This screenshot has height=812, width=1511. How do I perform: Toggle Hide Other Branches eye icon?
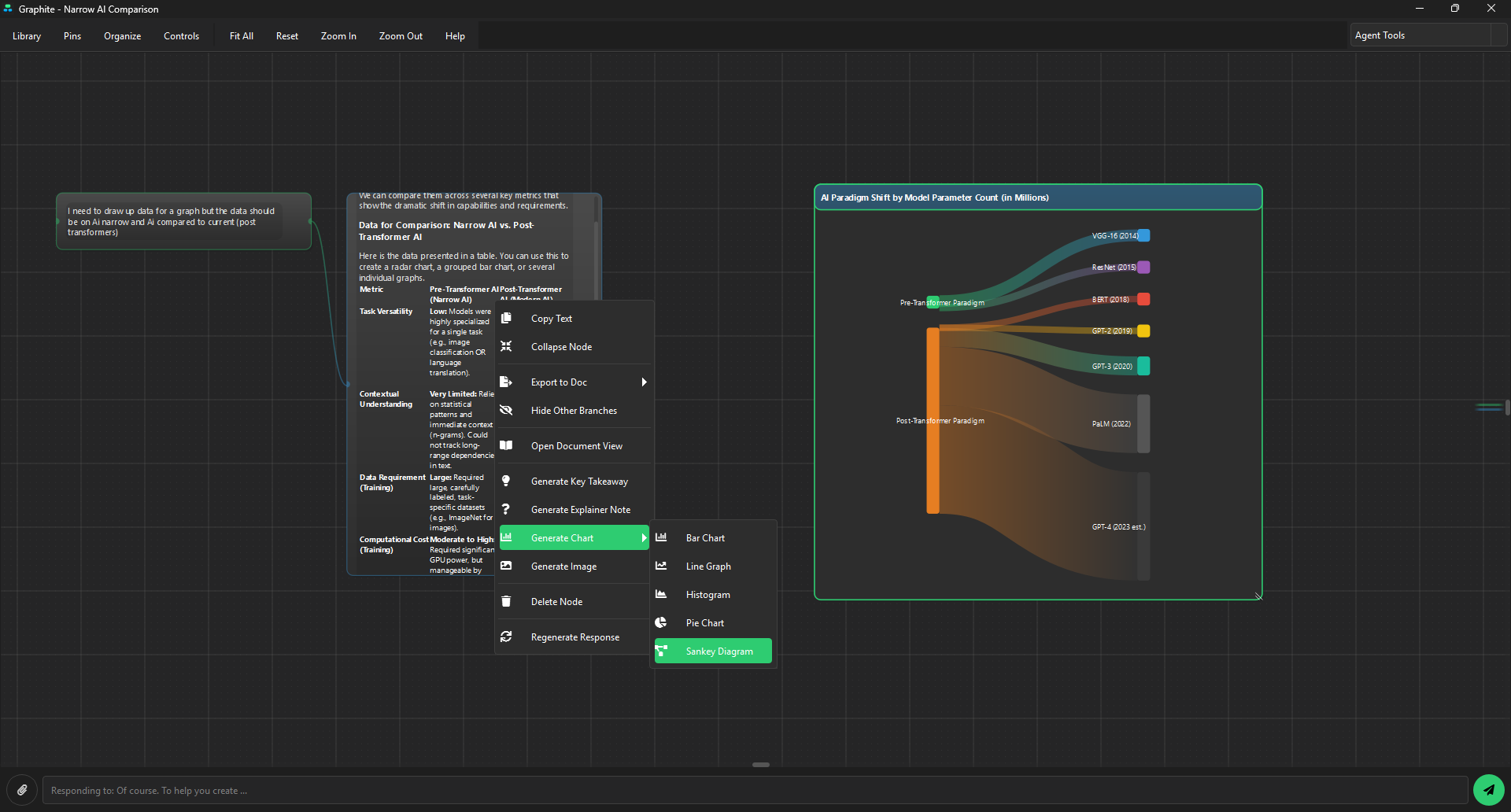coord(506,410)
